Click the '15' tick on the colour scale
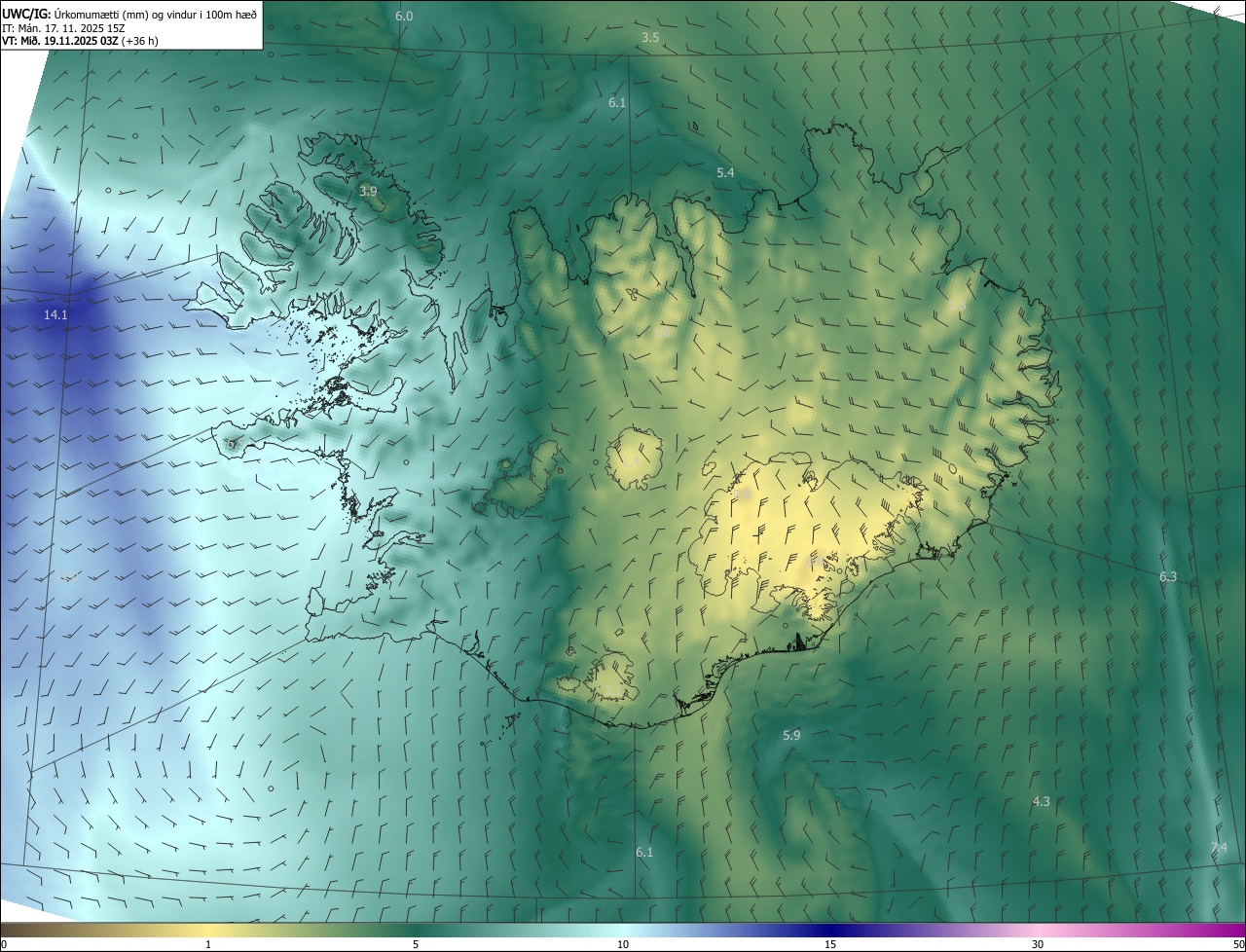The height and width of the screenshot is (952, 1246). (x=830, y=944)
